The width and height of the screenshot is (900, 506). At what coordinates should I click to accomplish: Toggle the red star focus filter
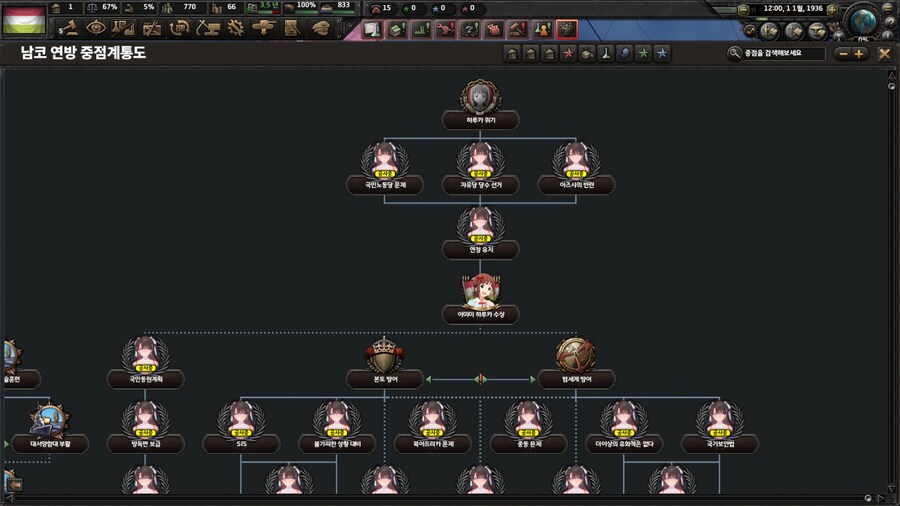[568, 53]
